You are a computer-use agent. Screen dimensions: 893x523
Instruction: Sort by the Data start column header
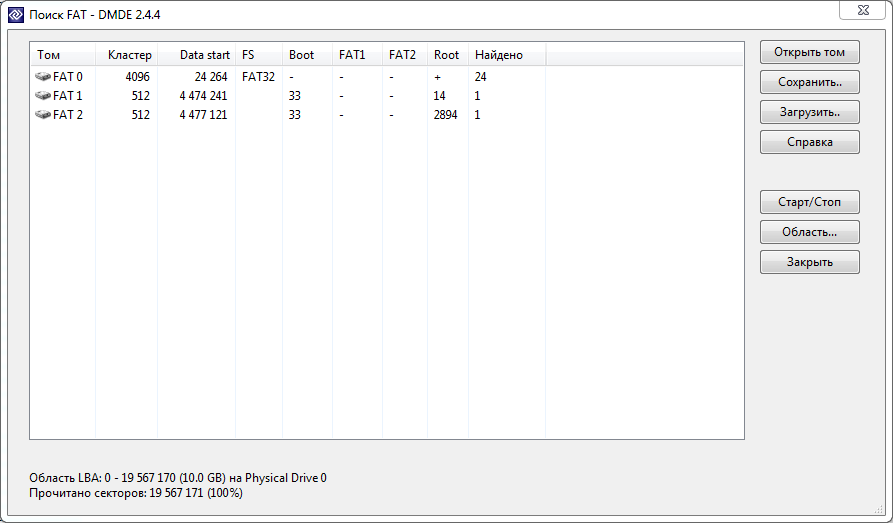(x=196, y=55)
